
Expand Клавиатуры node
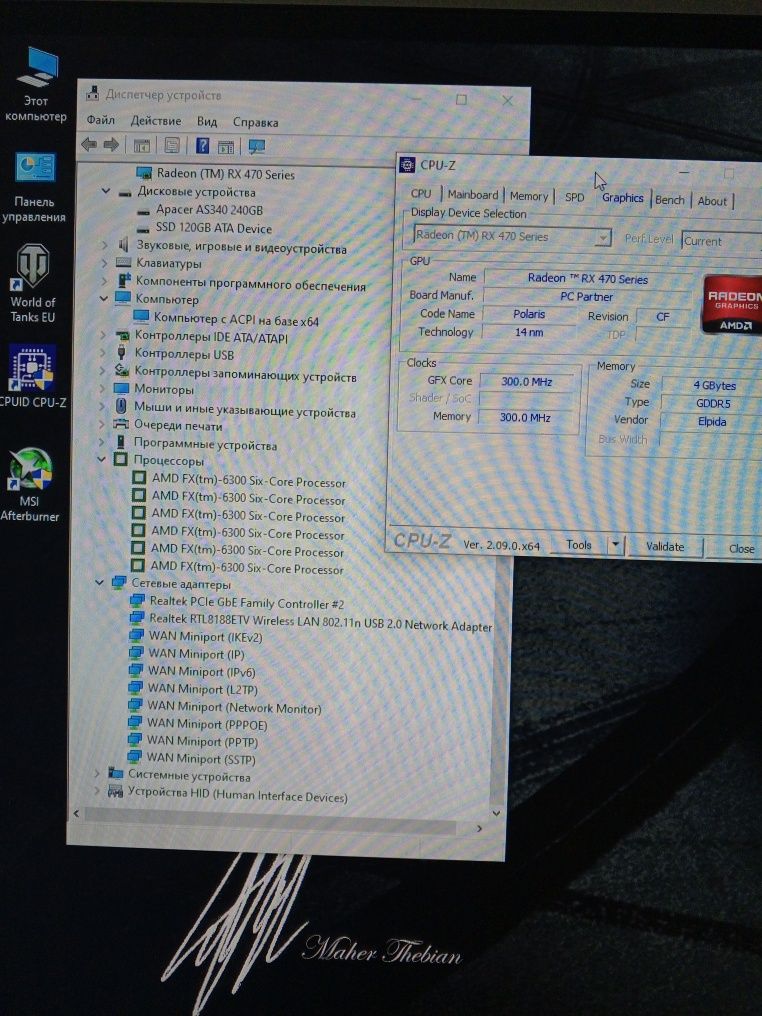104,262
